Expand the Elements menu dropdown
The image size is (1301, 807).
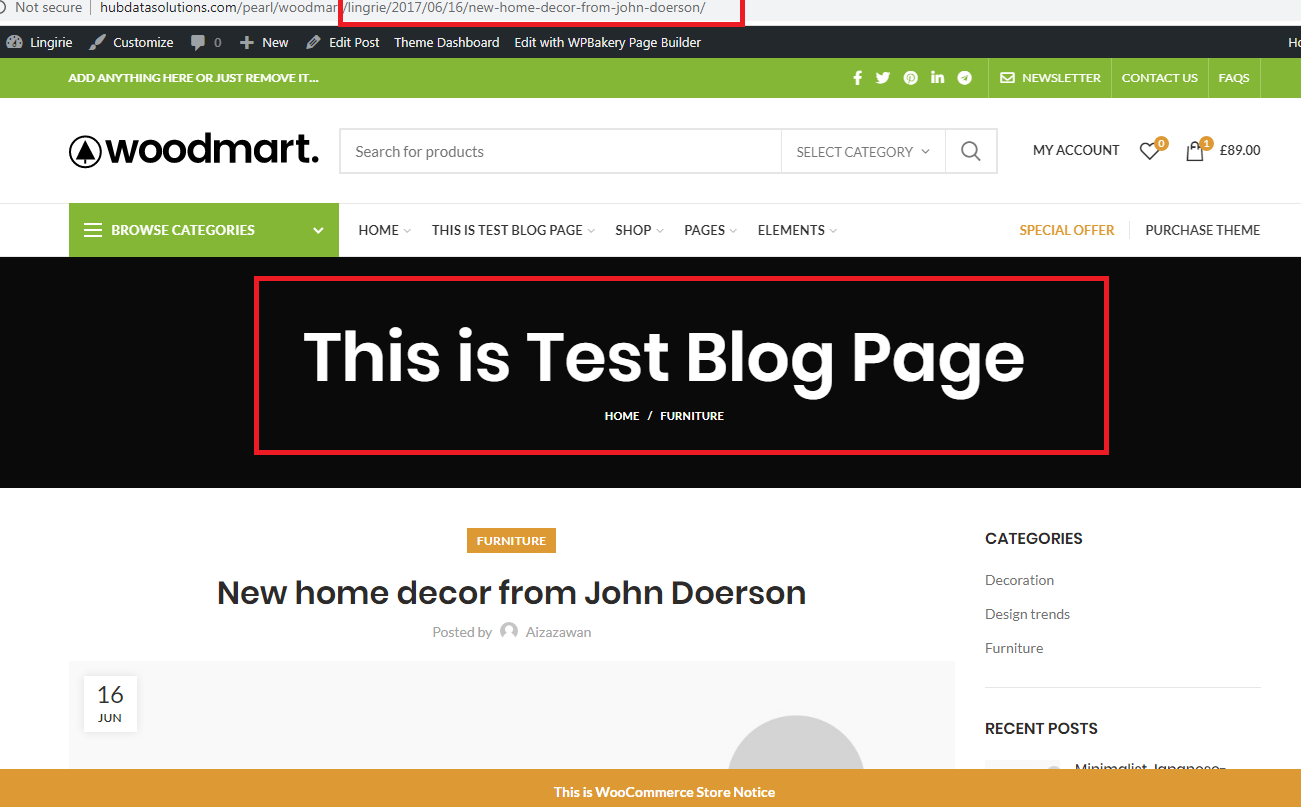pos(833,231)
